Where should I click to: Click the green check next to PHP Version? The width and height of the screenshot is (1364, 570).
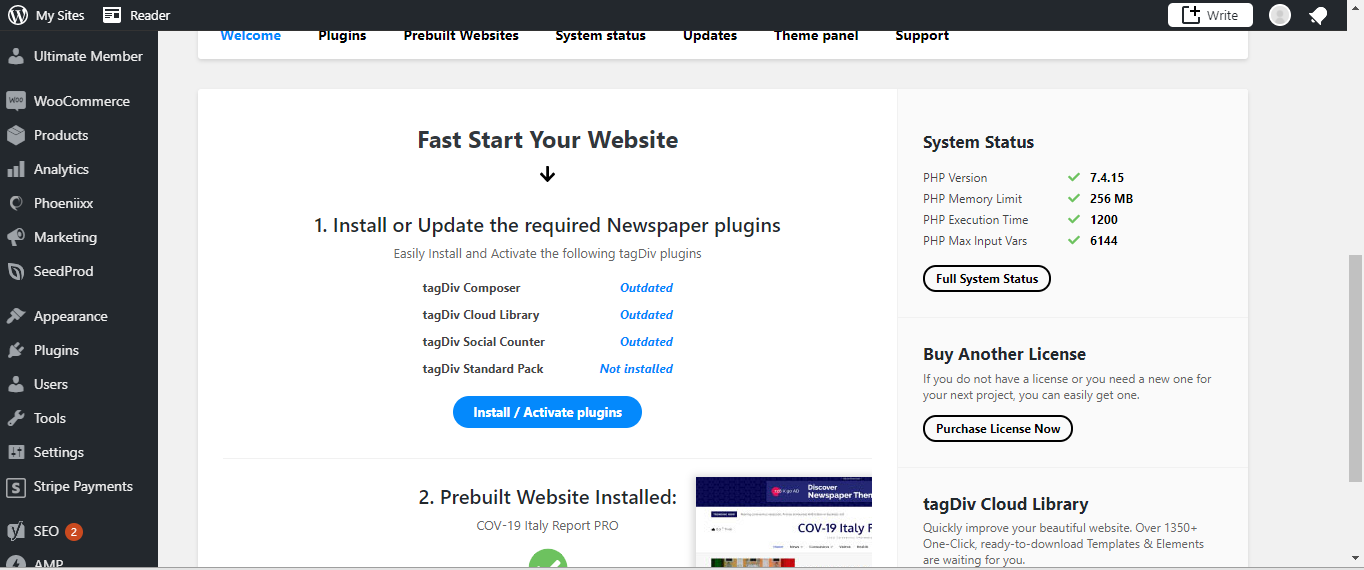1074,177
